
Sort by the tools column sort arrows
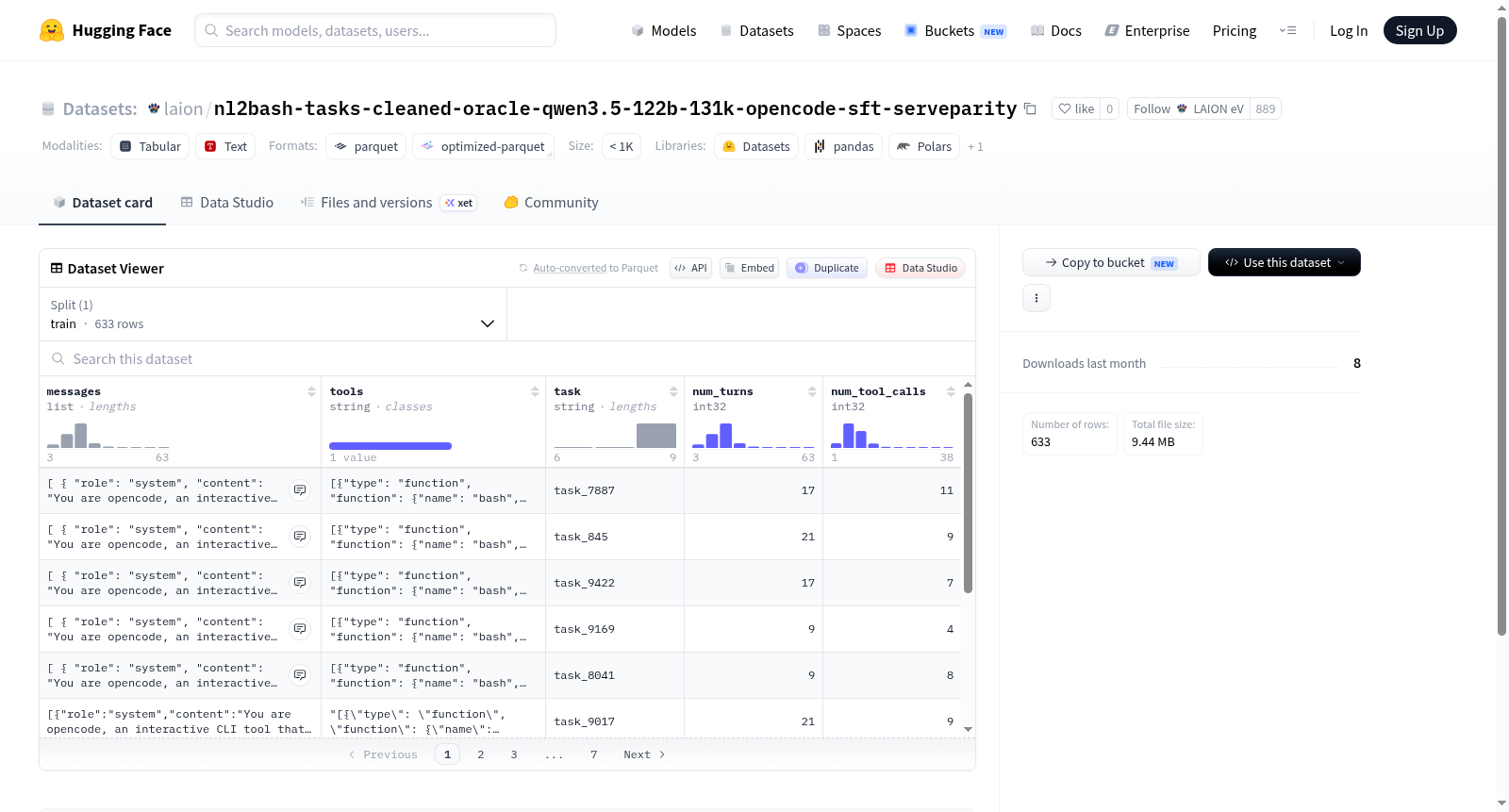tap(535, 391)
